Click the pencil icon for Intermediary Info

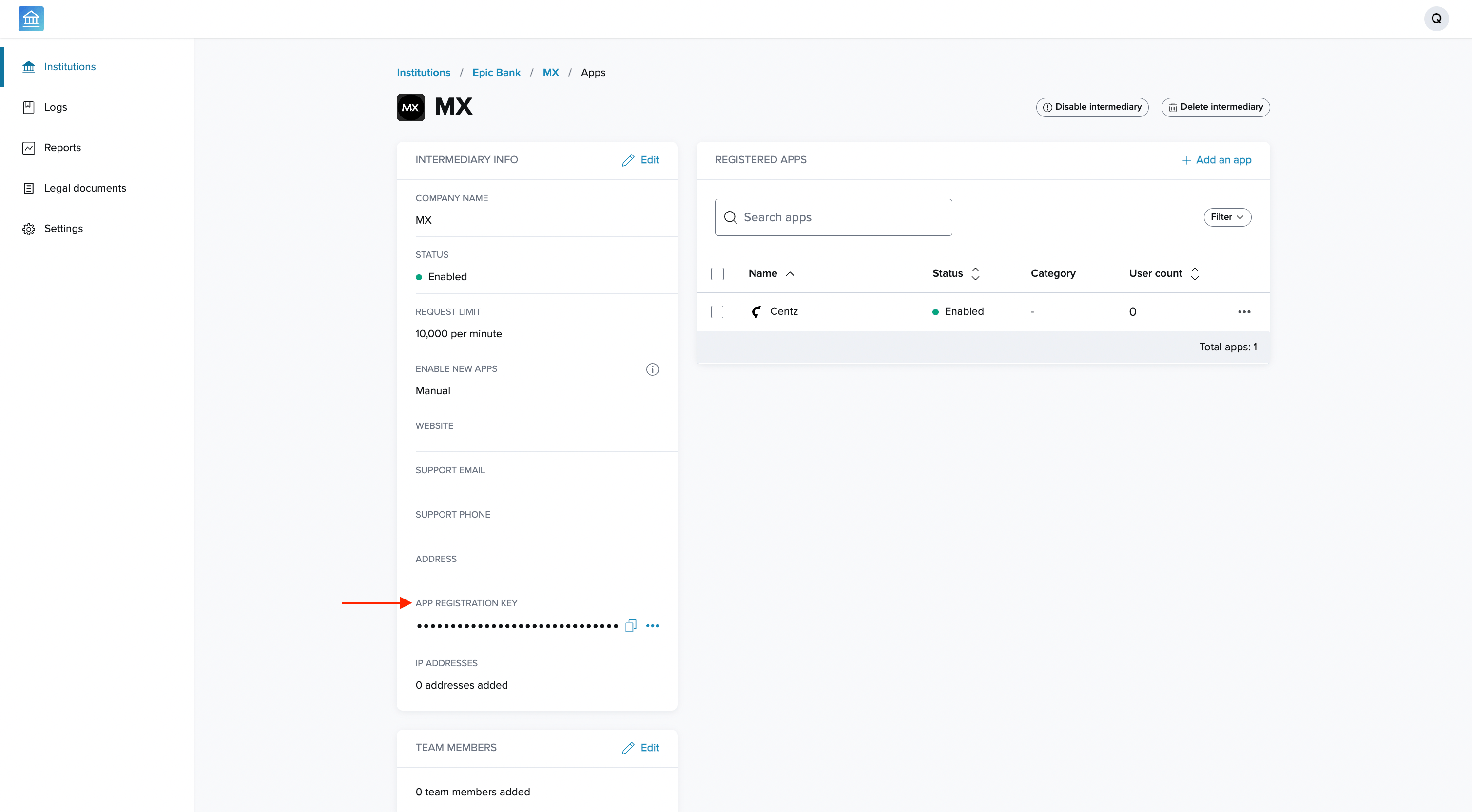tap(628, 160)
